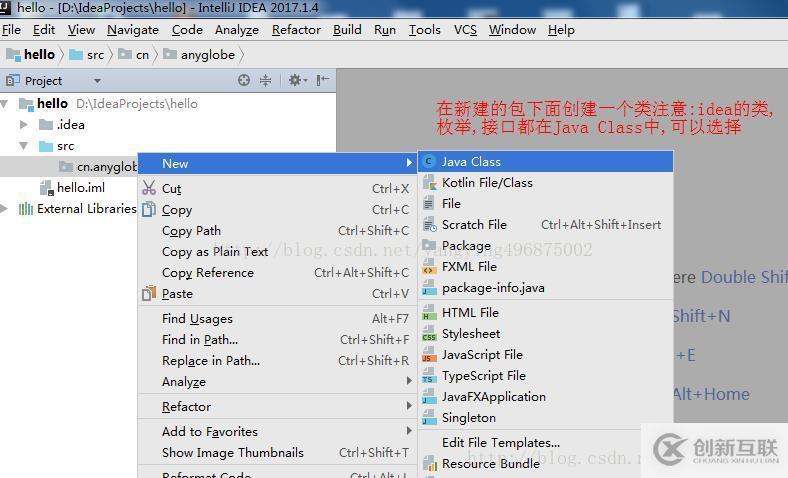This screenshot has height=478, width=788.
Task: Choose Replace in Path...
Action: point(277,361)
